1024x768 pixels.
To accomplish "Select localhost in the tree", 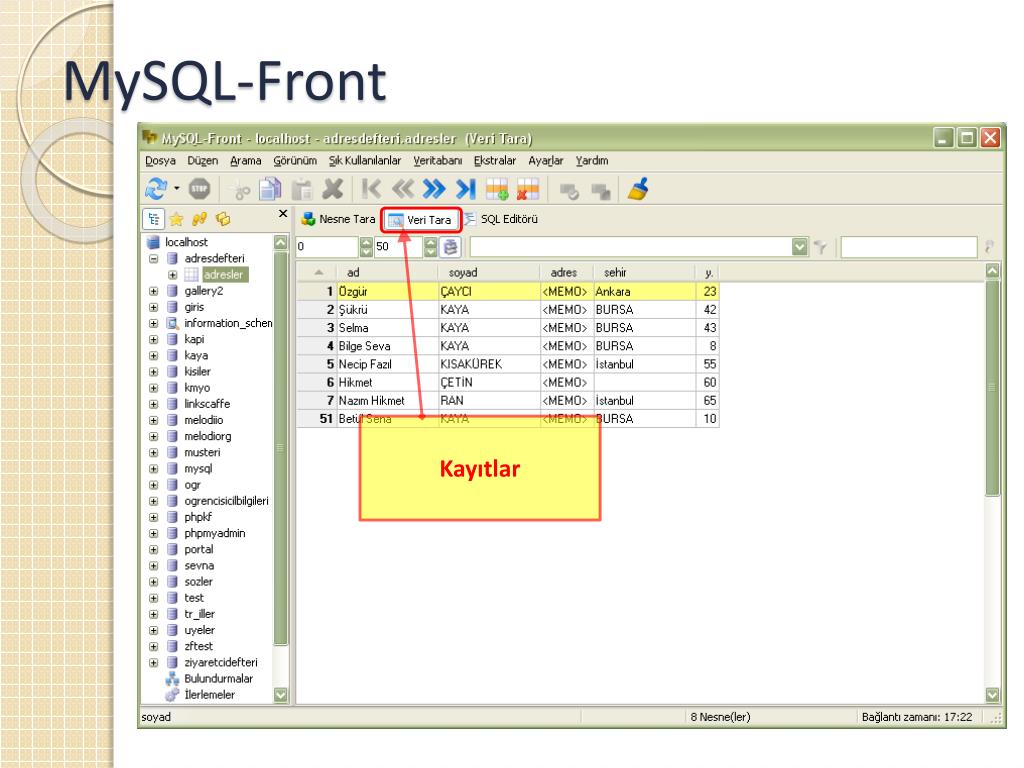I will click(x=186, y=242).
